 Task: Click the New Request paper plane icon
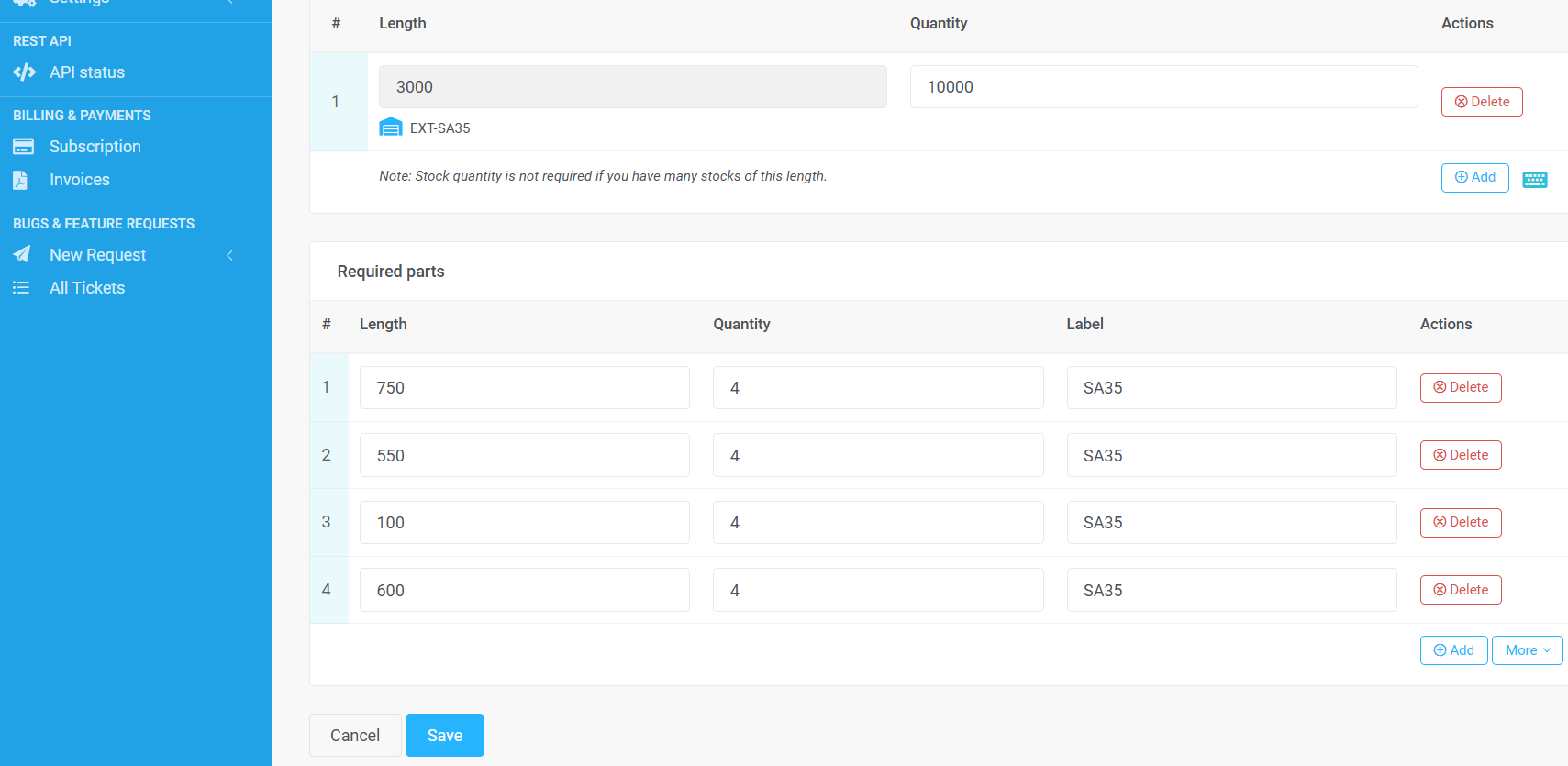22,254
